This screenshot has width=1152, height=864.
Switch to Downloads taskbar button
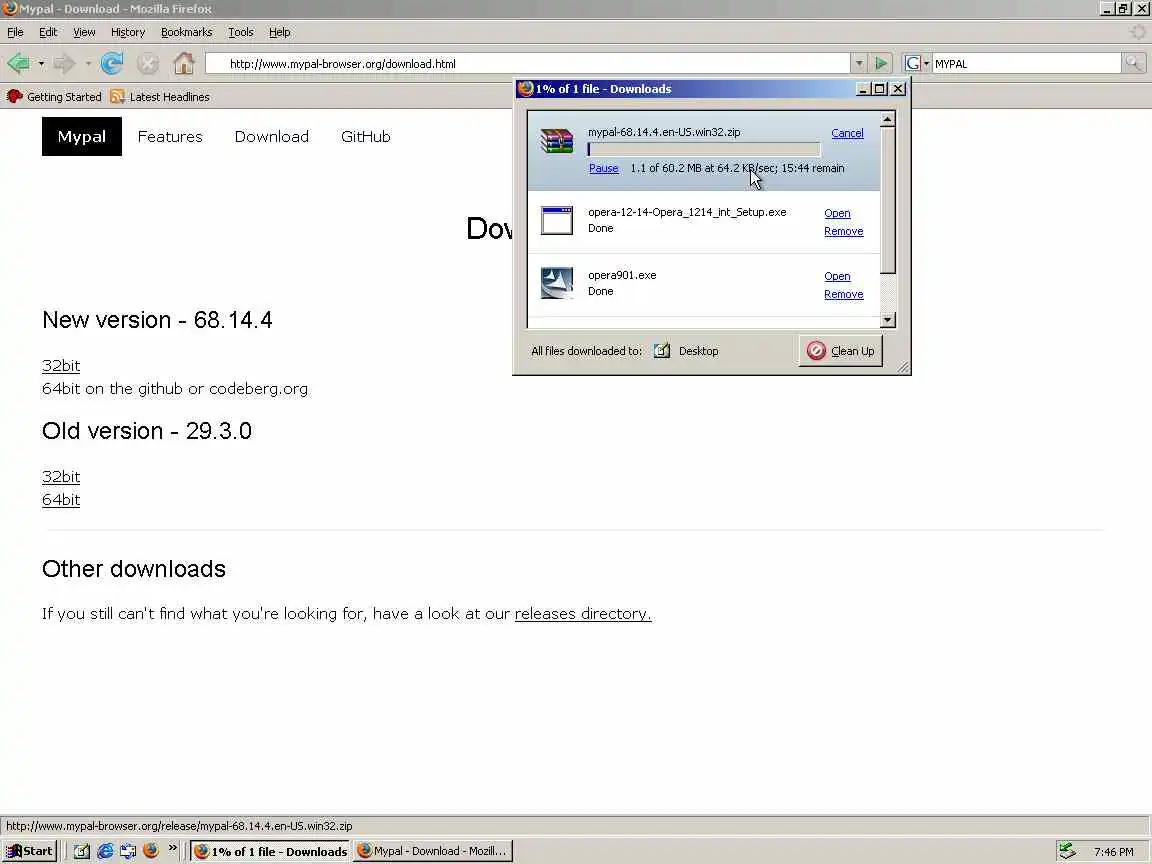tap(270, 851)
